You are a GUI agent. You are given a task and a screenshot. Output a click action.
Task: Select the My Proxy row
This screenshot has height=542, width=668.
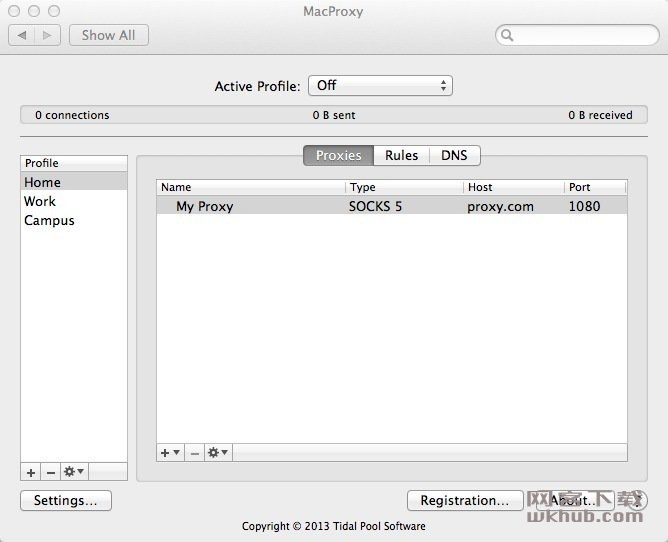point(392,206)
